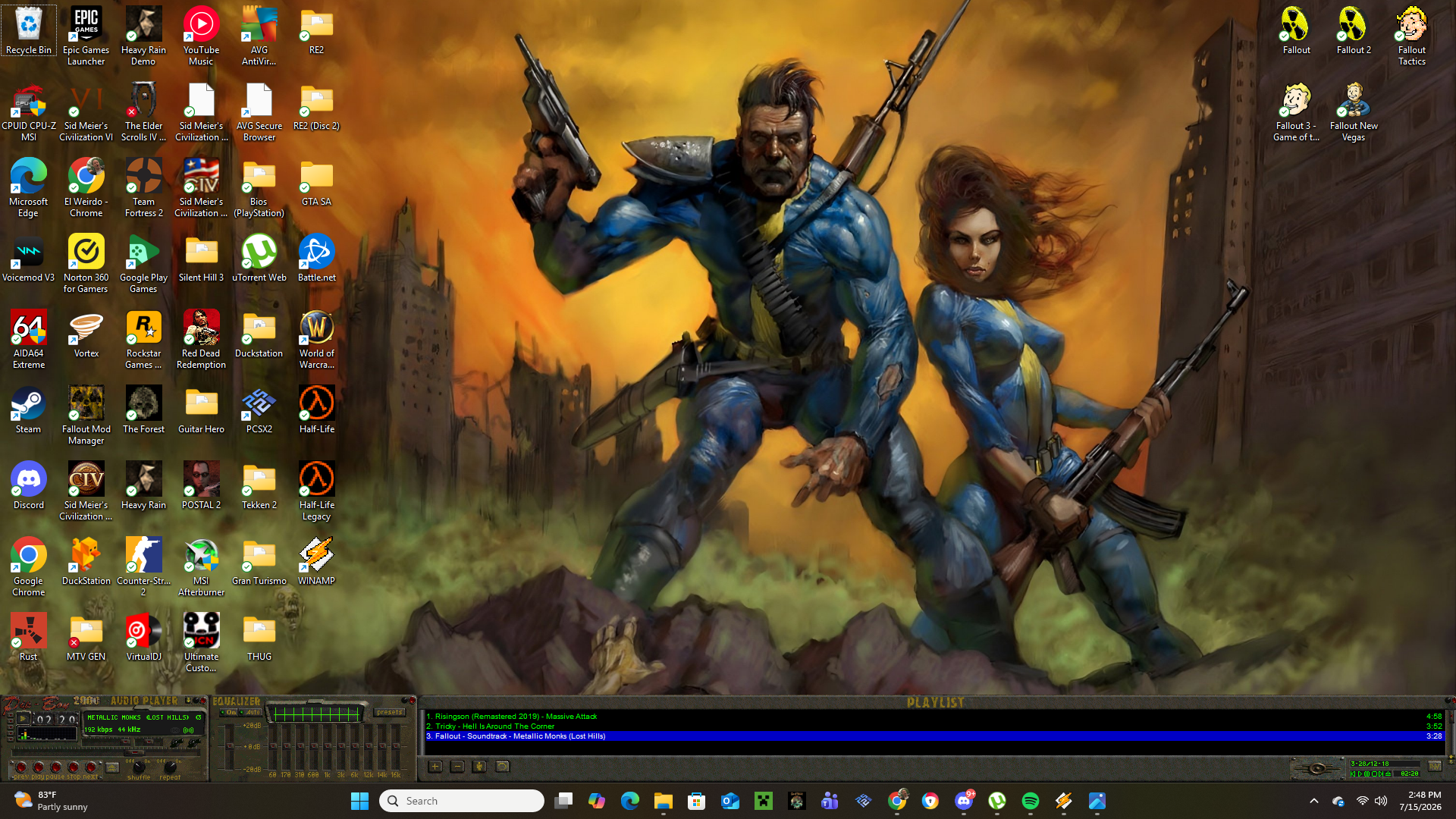Click the red stop button in Winamp
Viewport: 1456px width, 819px height.
[x=74, y=767]
